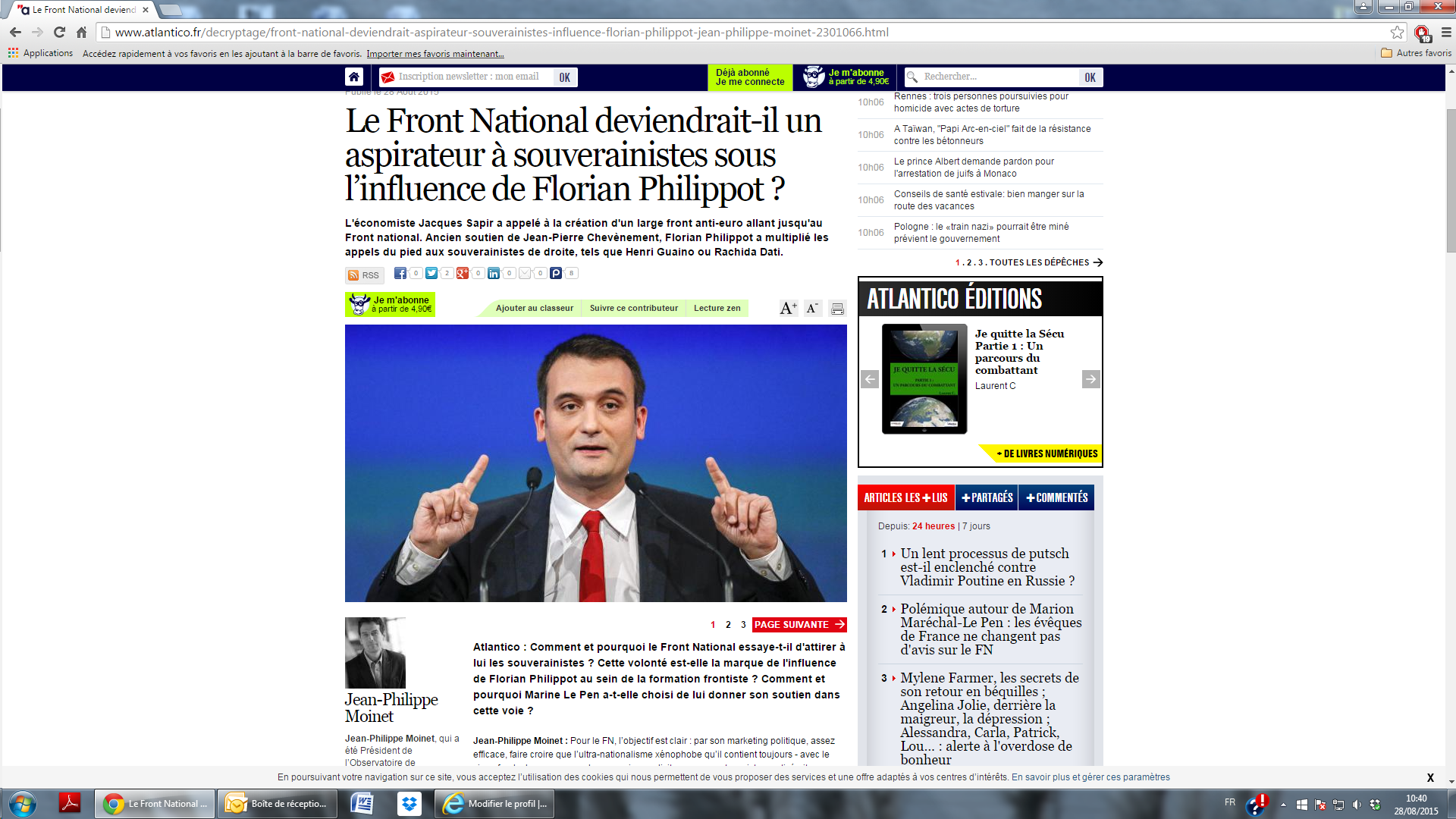Print the article with printer icon
Screen dimensions: 1456x819
coord(837,309)
